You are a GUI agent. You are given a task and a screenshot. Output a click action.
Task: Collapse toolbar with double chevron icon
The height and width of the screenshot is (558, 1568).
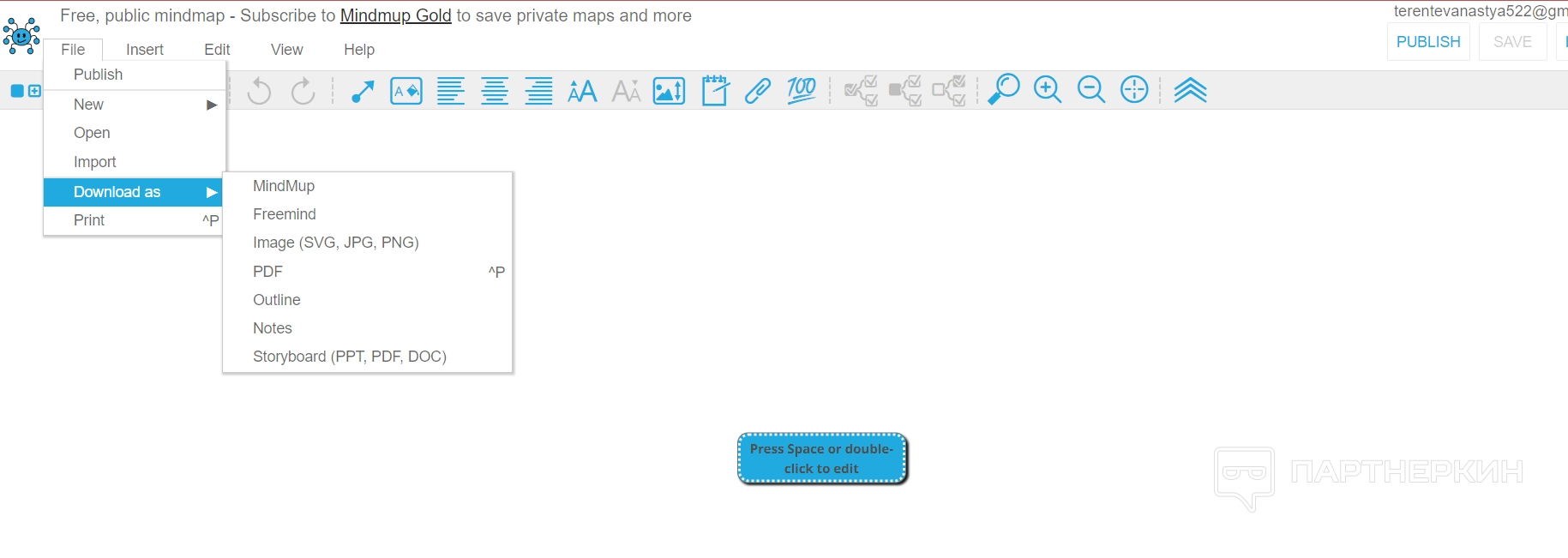(1190, 90)
